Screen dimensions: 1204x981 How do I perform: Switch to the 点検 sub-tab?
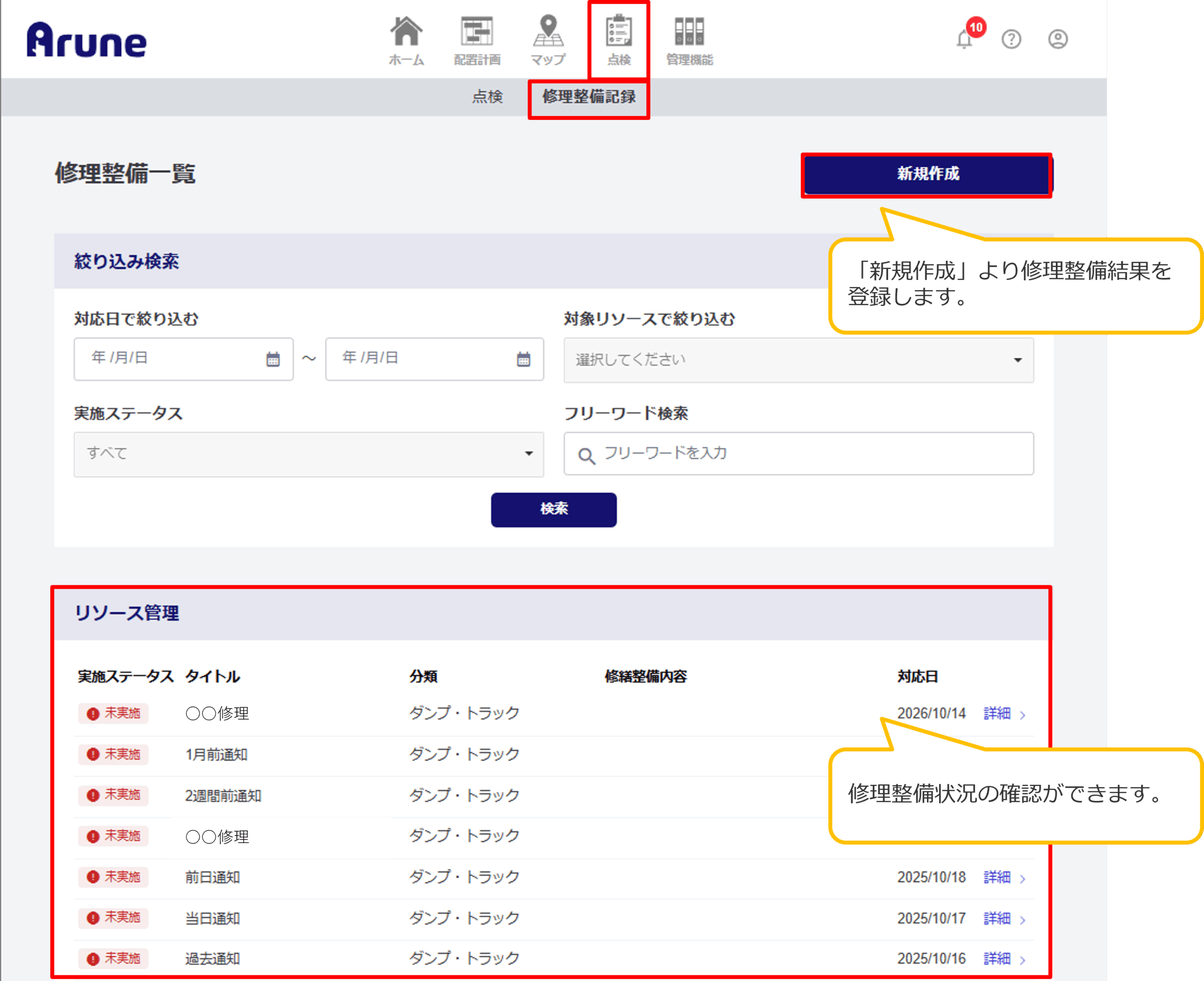click(487, 96)
